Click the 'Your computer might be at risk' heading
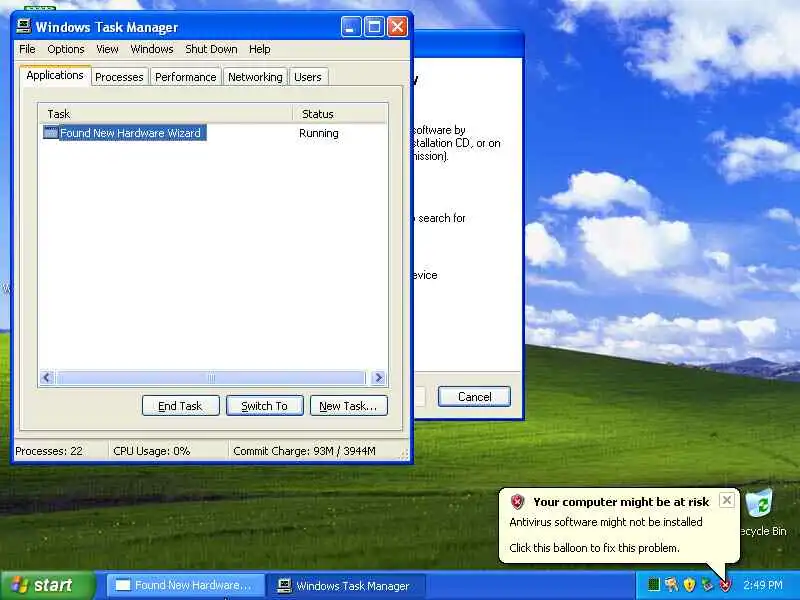The image size is (800, 600). tap(621, 502)
